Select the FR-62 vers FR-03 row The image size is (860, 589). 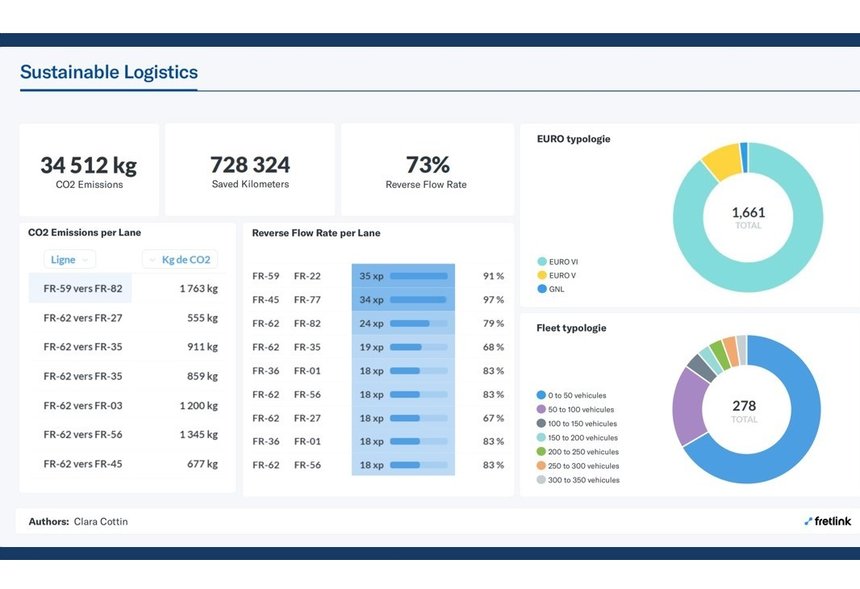(x=127, y=405)
